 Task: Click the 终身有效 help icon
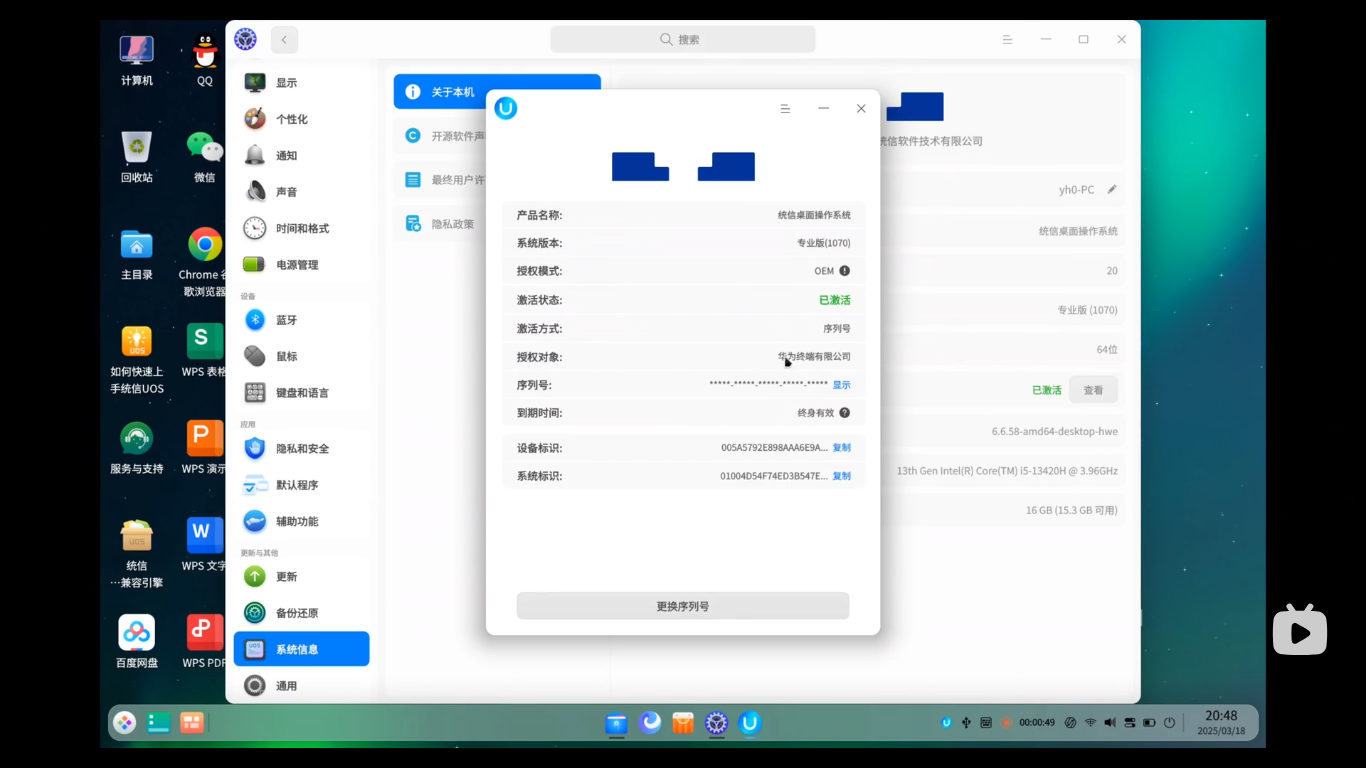point(845,413)
